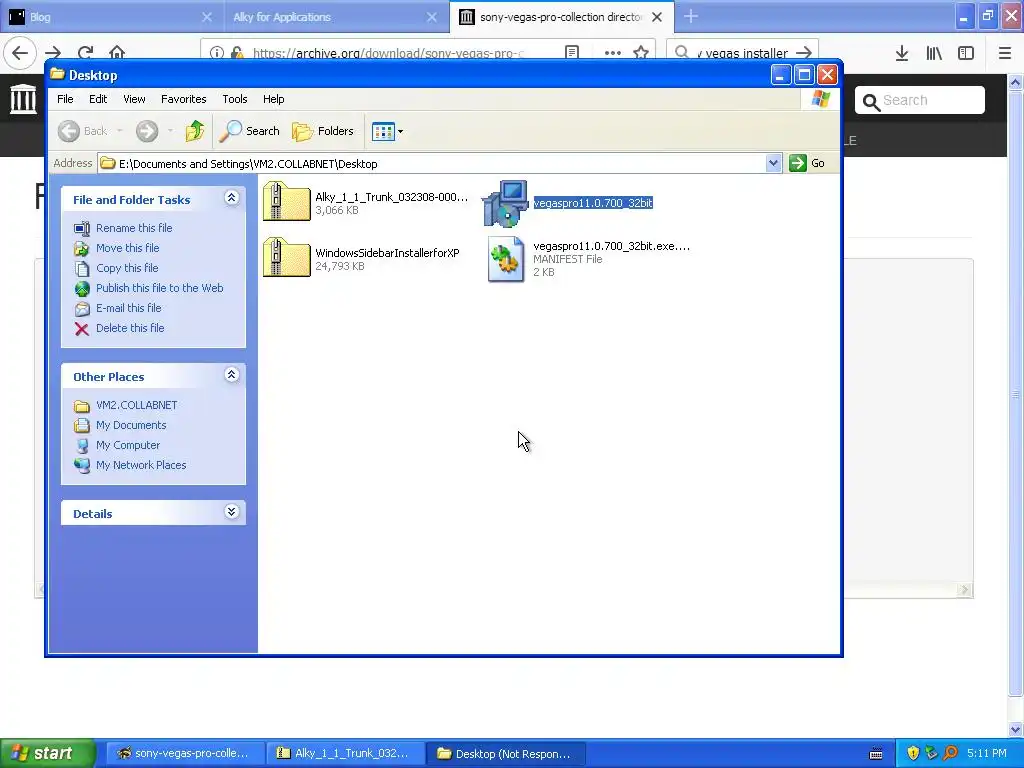Open the View menu
The image size is (1024, 768).
click(134, 99)
